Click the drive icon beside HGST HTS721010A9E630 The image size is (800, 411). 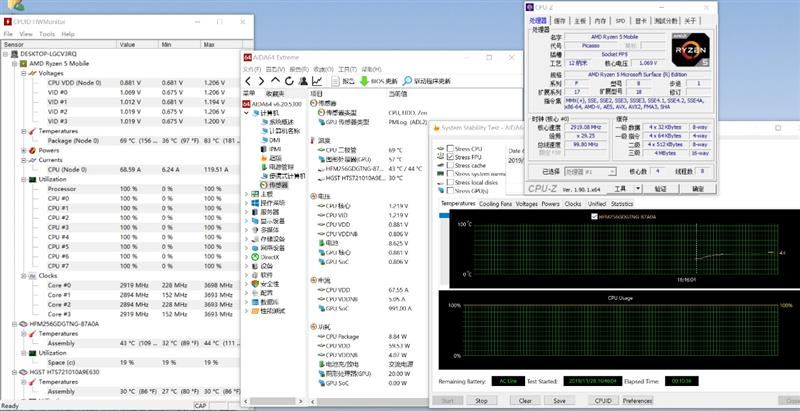(x=23, y=372)
